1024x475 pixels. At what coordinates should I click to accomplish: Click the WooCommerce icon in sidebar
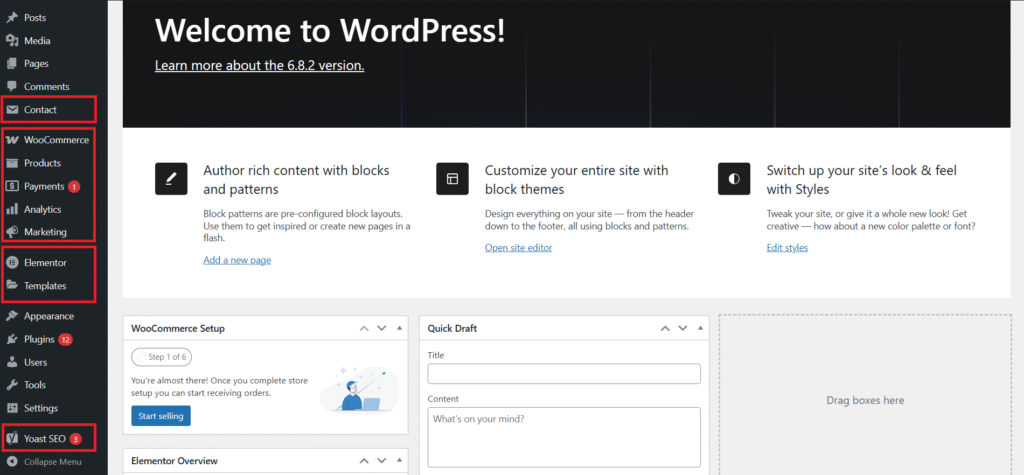pyautogui.click(x=12, y=140)
